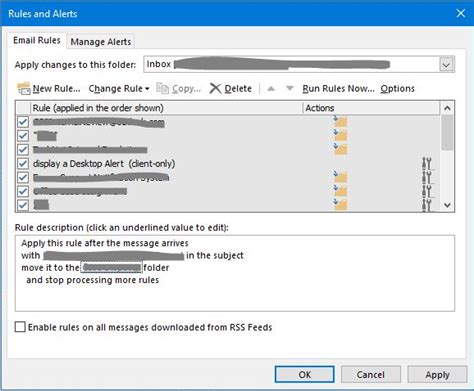This screenshot has height=391, width=474.
Task: Click the Cancel button
Action: coord(370,374)
